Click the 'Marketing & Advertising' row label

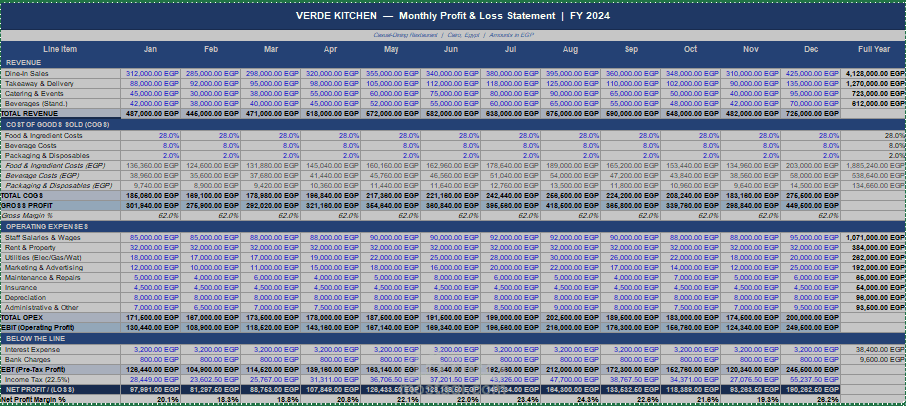61,267
